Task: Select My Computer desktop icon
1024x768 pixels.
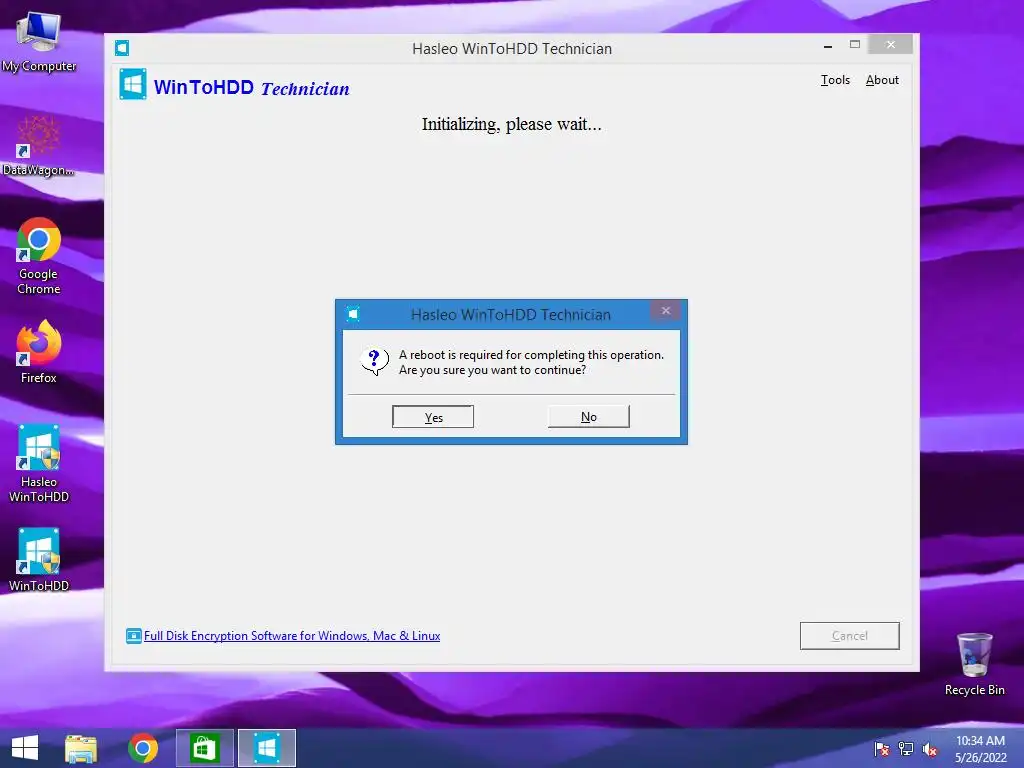Action: [x=39, y=41]
